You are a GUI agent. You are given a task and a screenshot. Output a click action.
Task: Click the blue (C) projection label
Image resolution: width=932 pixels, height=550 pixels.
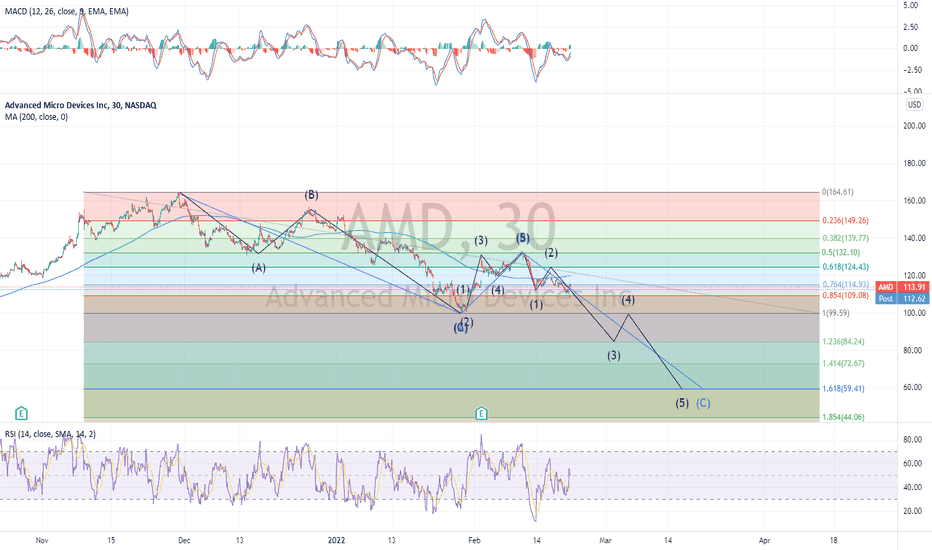(703, 403)
